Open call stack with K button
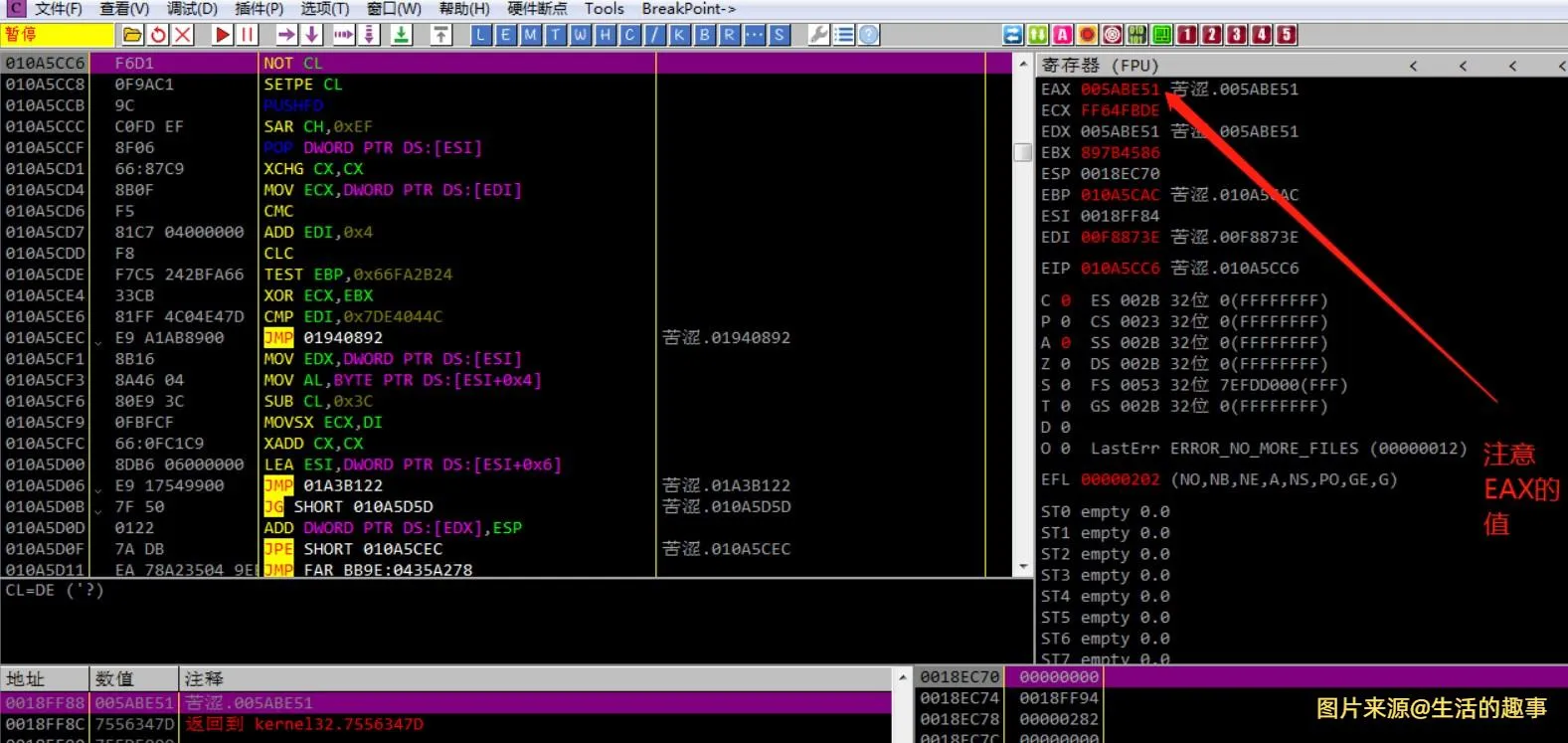The height and width of the screenshot is (743, 1568). [x=679, y=35]
